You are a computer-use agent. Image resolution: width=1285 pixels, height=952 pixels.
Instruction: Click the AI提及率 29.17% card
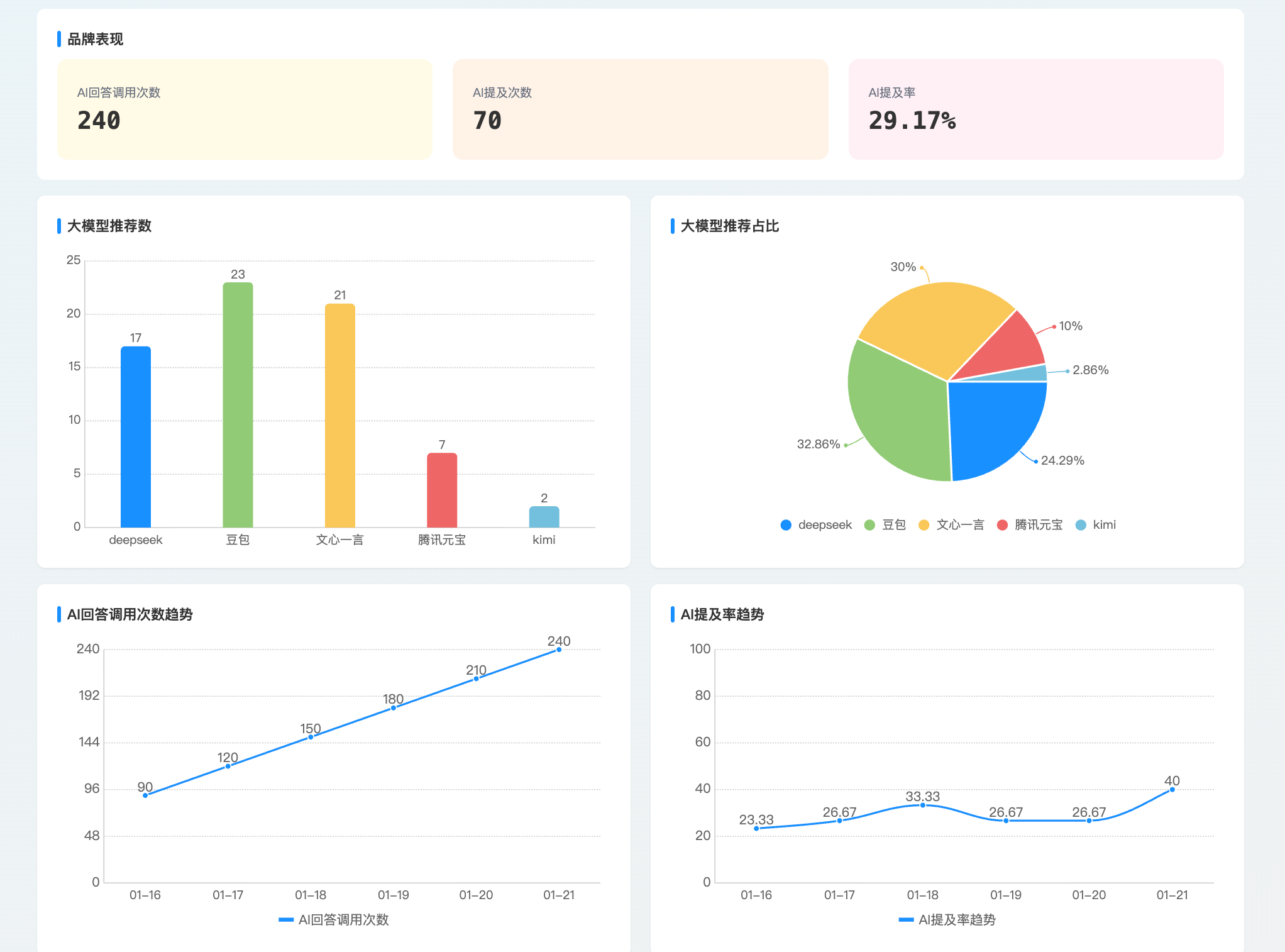(1035, 109)
